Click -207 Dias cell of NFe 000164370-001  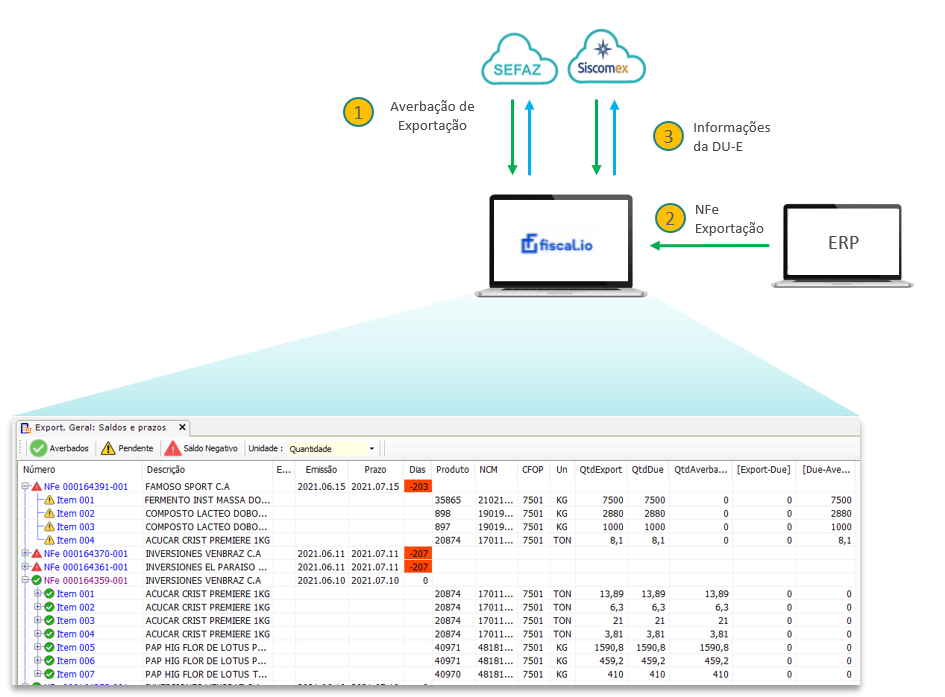(418, 554)
